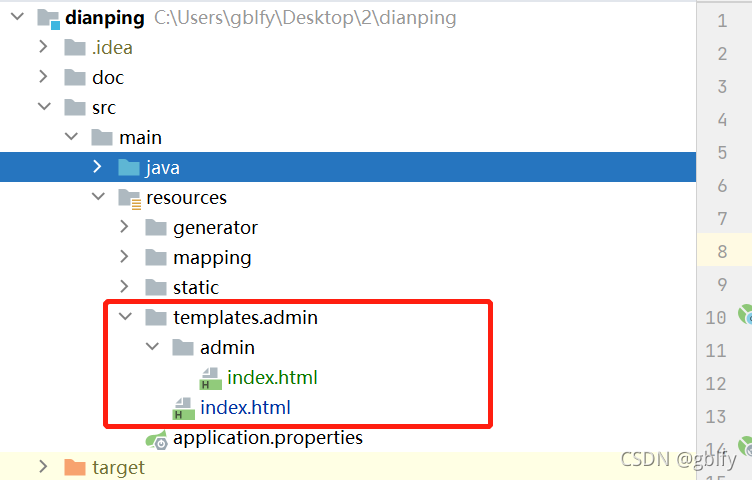Collapse the dianping project root
The image size is (752, 480).
[x=18, y=17]
